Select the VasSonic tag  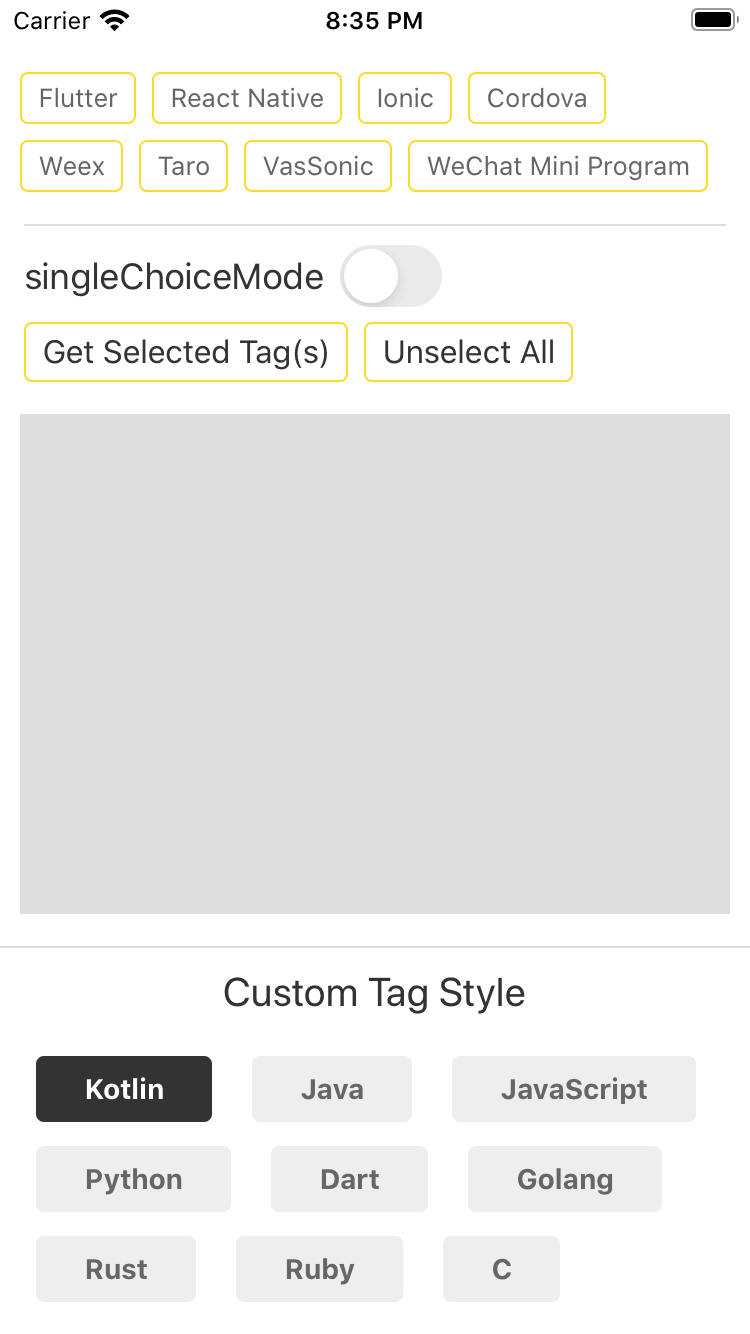[x=317, y=166]
